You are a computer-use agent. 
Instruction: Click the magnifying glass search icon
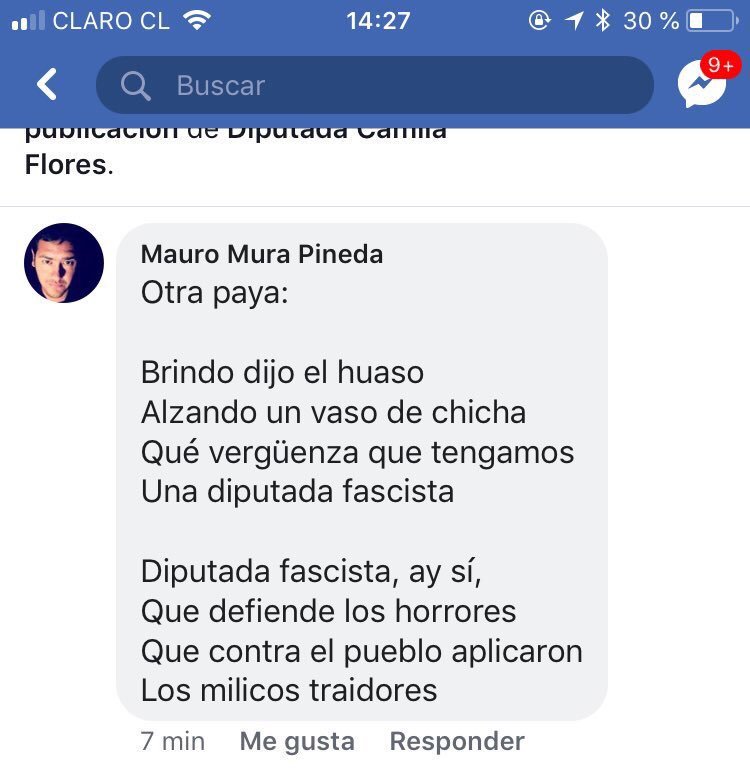coord(135,85)
